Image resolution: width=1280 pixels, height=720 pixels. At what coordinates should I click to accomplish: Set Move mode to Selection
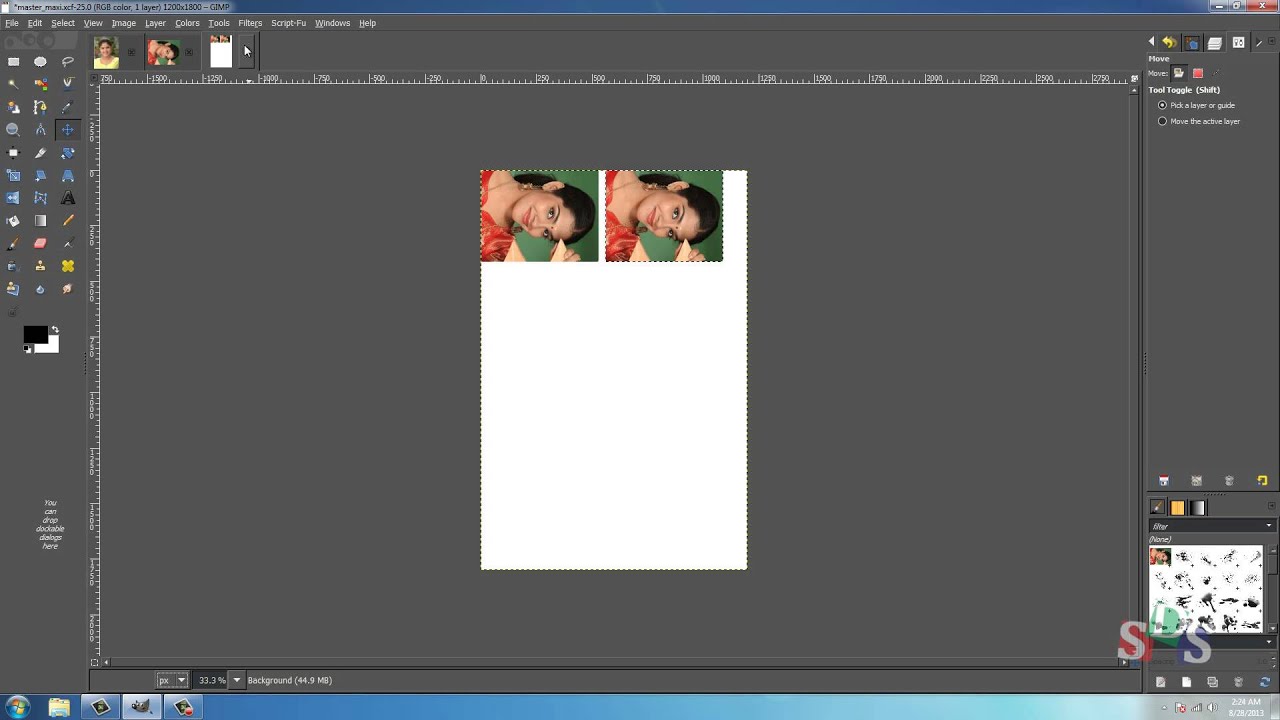point(1198,73)
